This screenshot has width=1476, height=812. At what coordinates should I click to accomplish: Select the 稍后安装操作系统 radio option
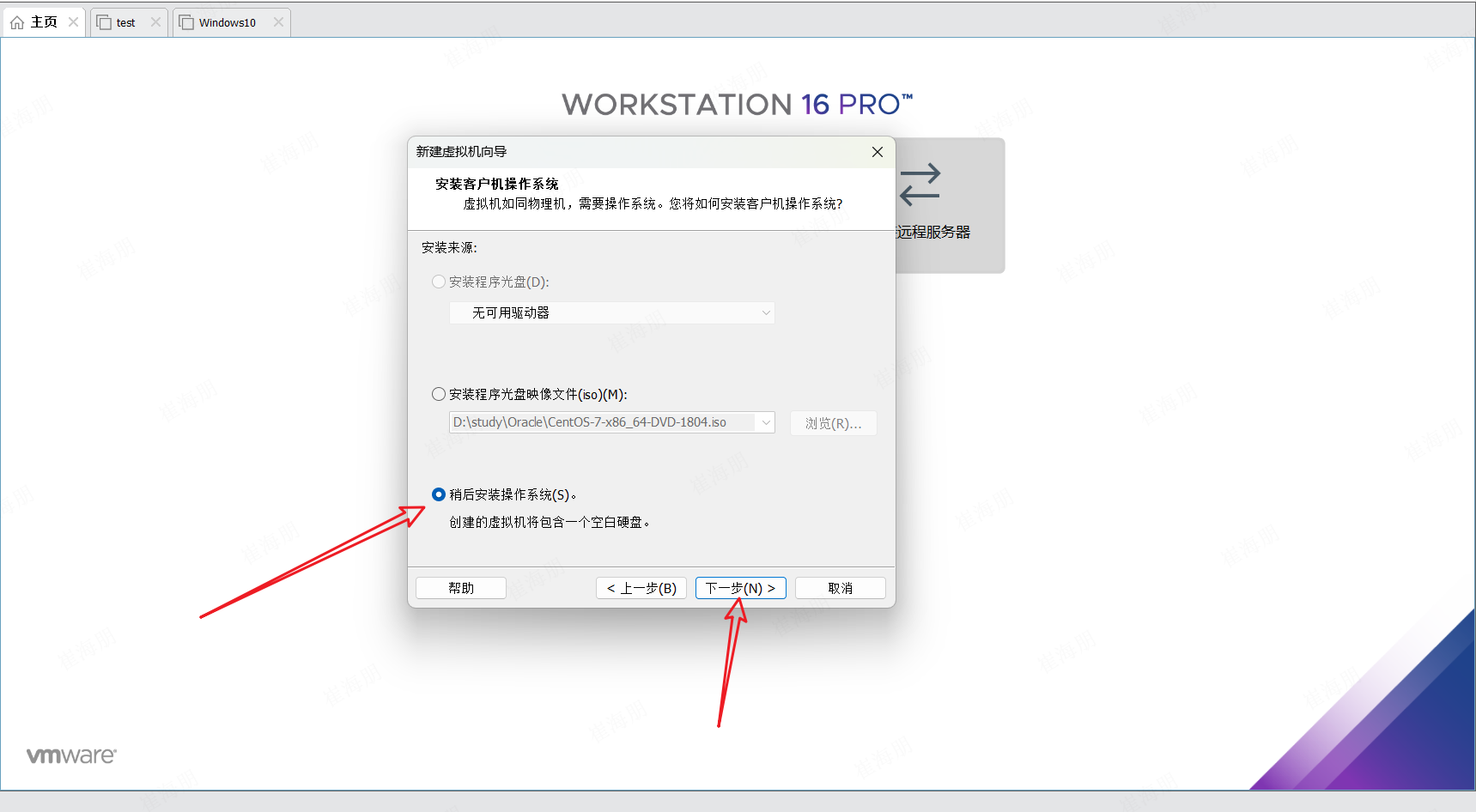(x=439, y=494)
